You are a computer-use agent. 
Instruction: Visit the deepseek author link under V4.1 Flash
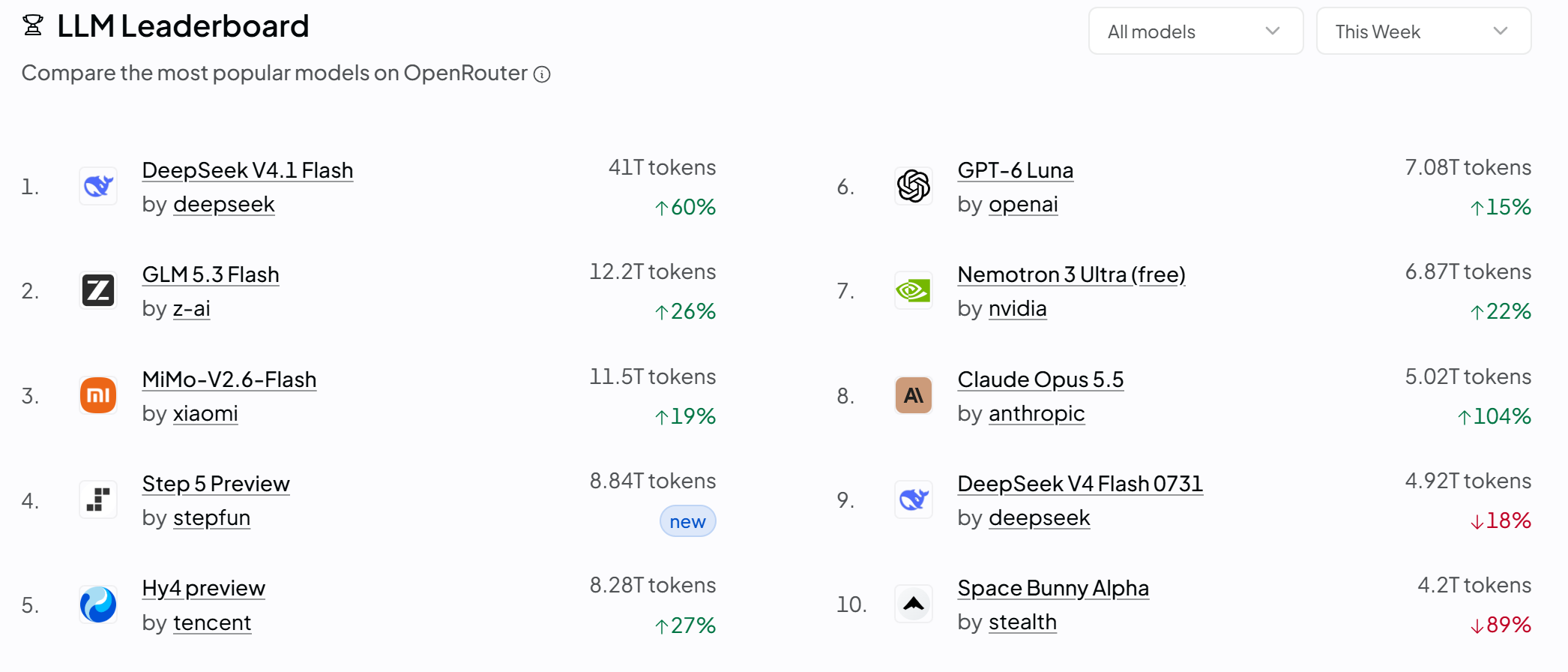tap(224, 204)
